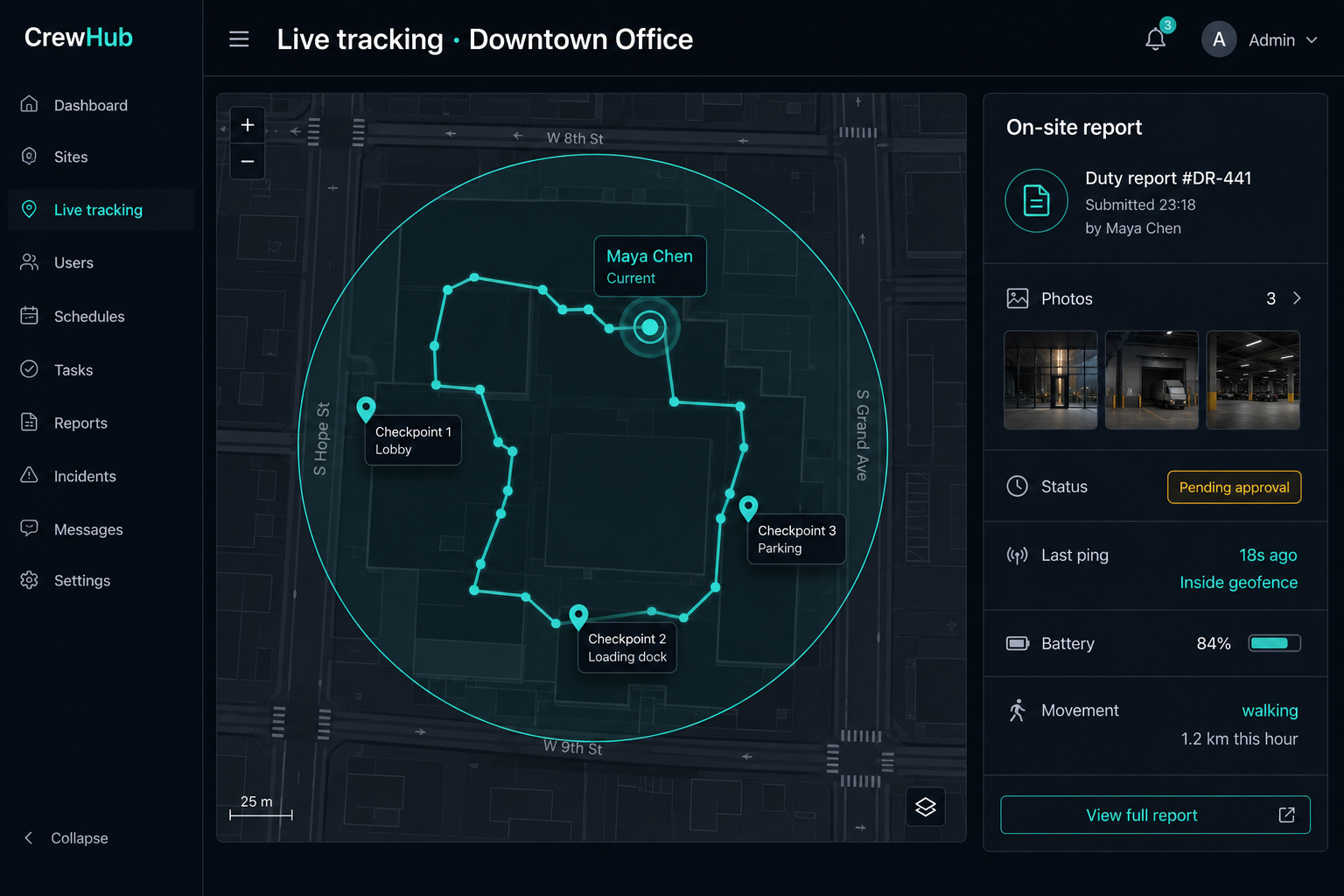1344x896 pixels.
Task: Select Checkpoint 3 Parking pin
Action: (x=748, y=507)
